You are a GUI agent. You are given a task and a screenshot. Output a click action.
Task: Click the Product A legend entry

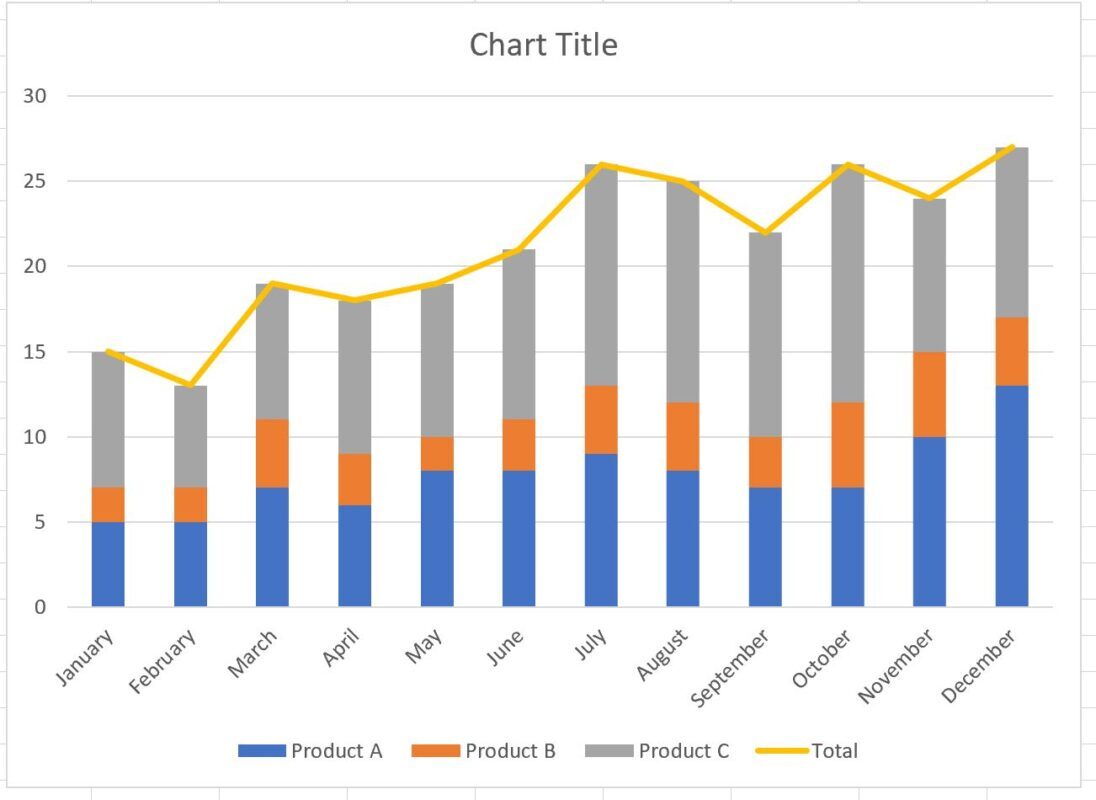pos(310,751)
